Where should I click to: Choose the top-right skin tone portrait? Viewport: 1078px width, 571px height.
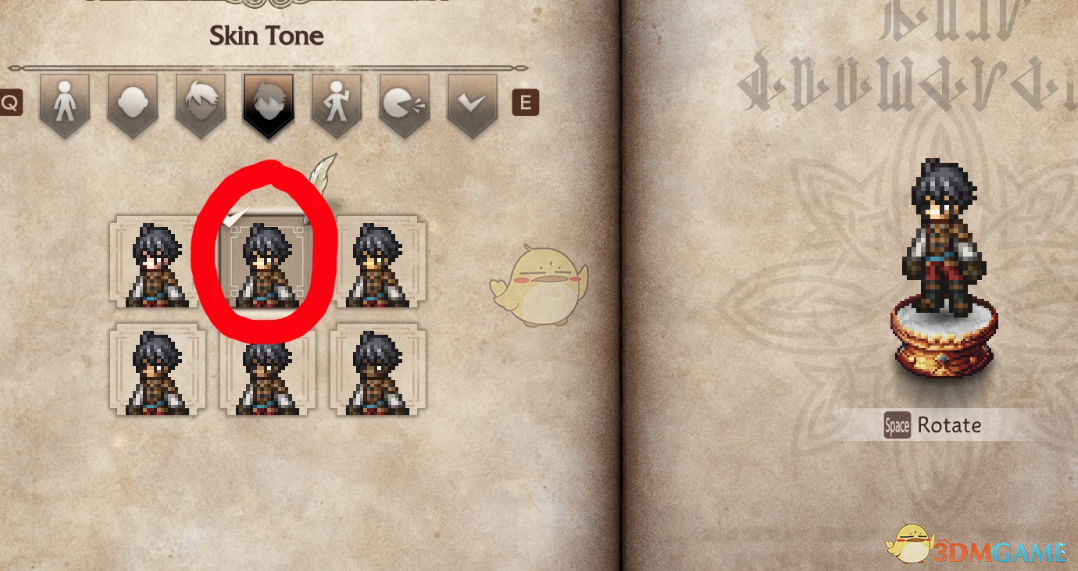377,262
